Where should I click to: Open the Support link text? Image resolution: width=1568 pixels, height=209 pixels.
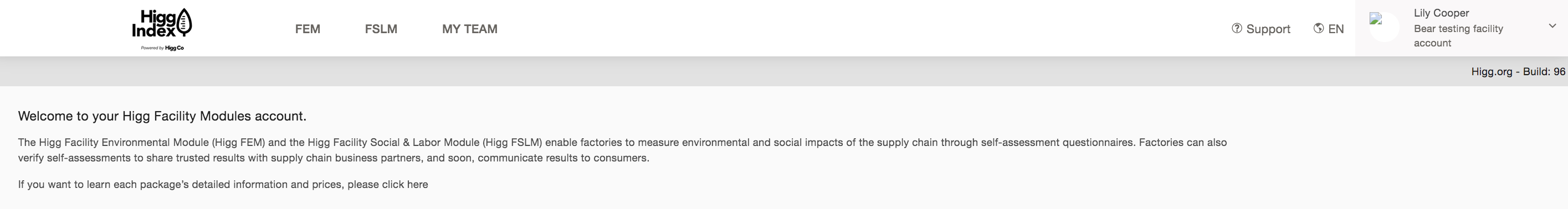[1268, 29]
